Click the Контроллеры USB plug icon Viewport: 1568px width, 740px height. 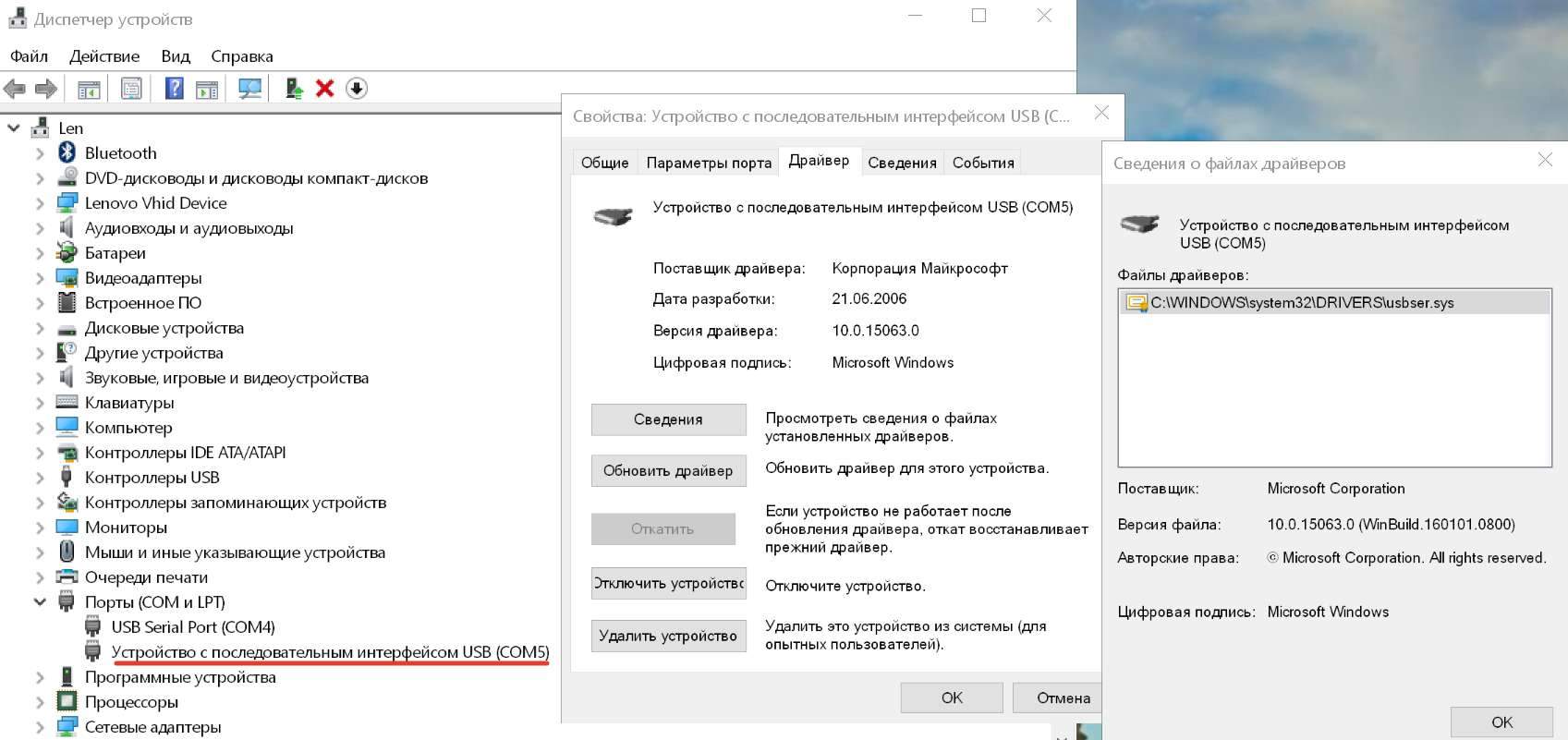point(67,477)
